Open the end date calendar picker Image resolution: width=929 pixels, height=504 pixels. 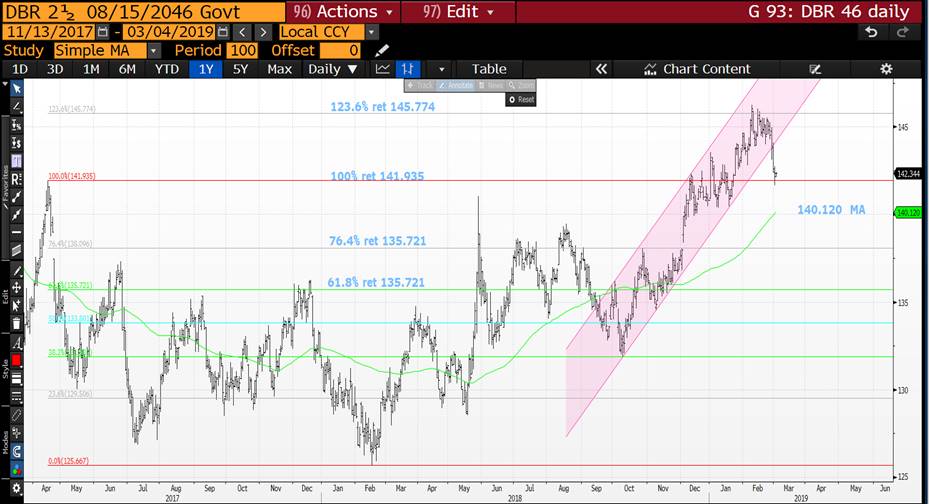coord(223,32)
